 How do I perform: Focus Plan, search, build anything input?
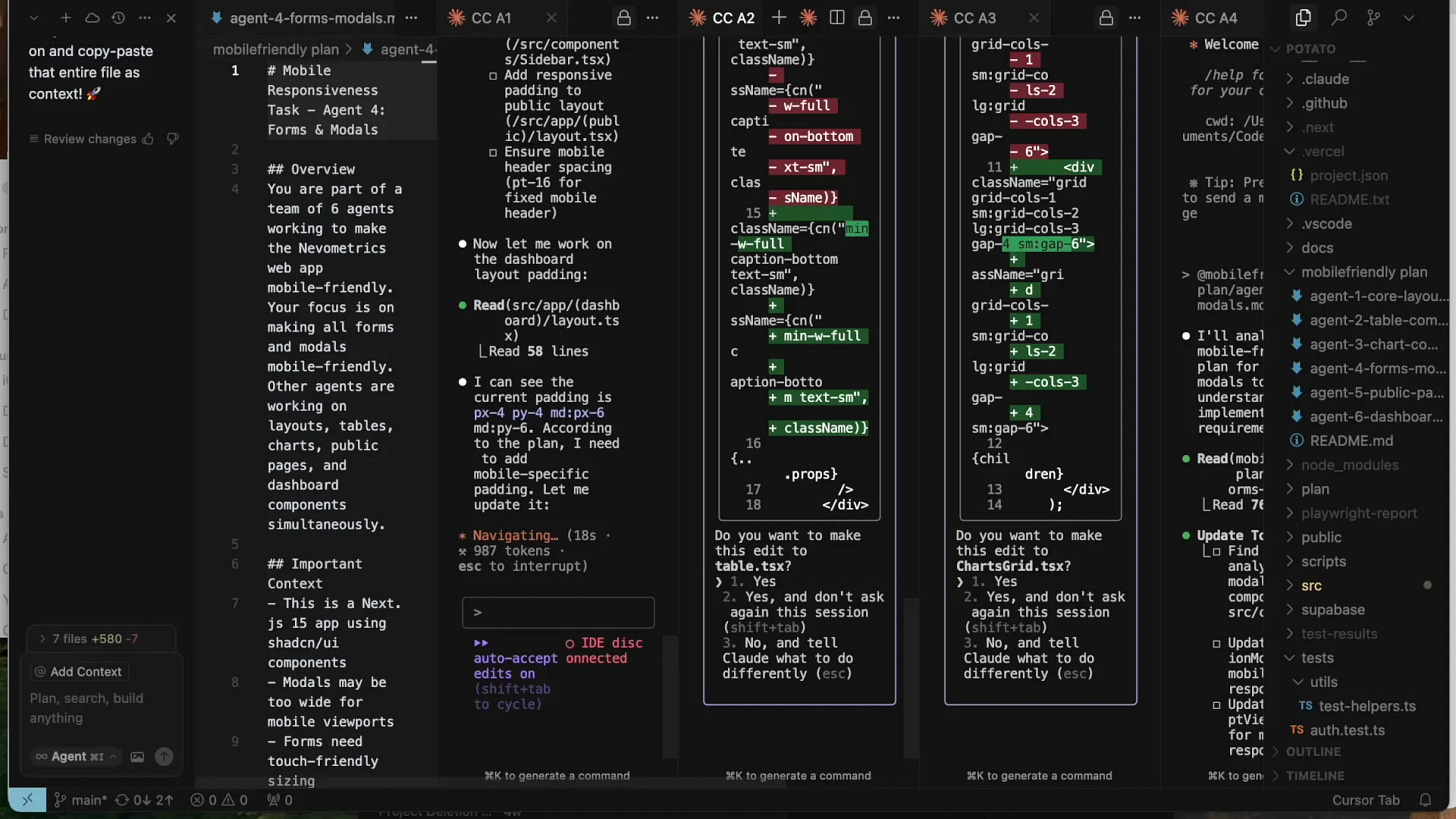[100, 708]
